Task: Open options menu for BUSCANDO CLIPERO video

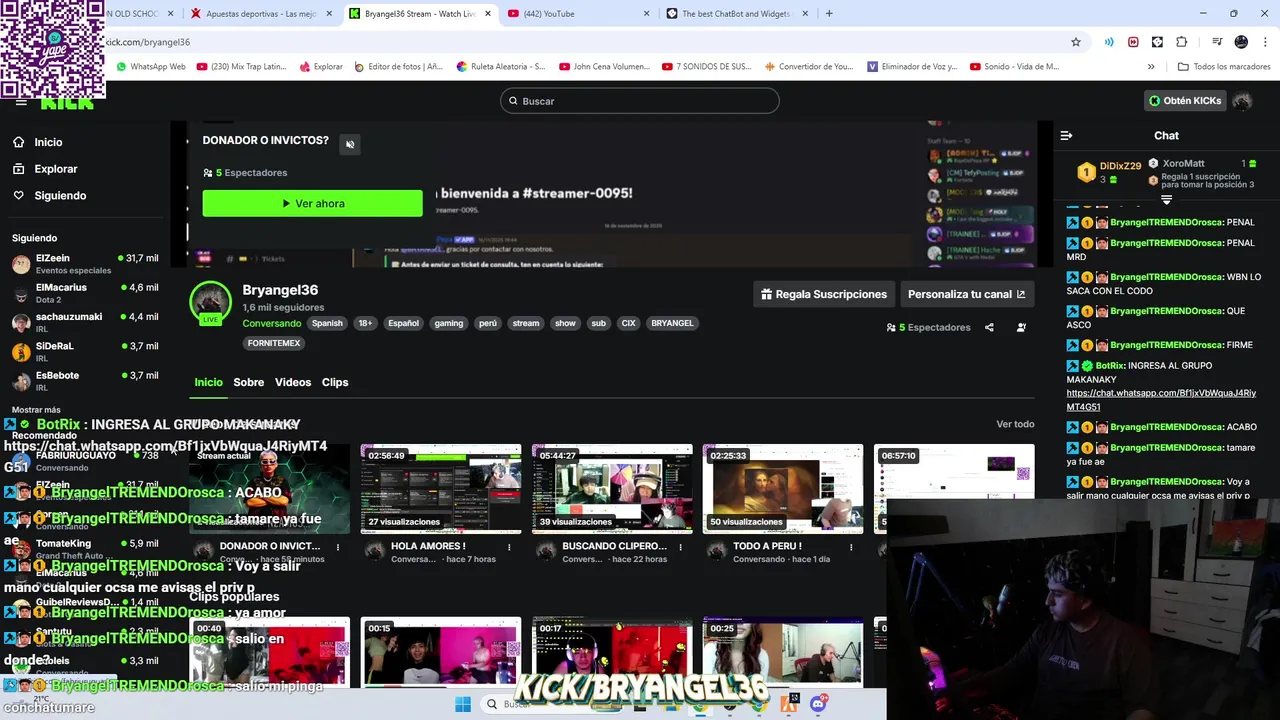Action: tap(681, 547)
